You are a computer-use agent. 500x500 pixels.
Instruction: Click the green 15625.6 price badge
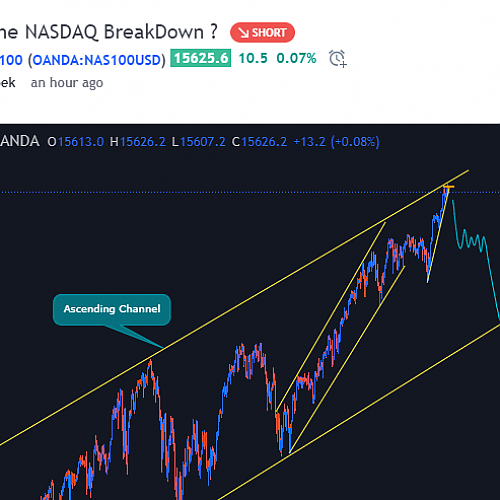coord(201,58)
